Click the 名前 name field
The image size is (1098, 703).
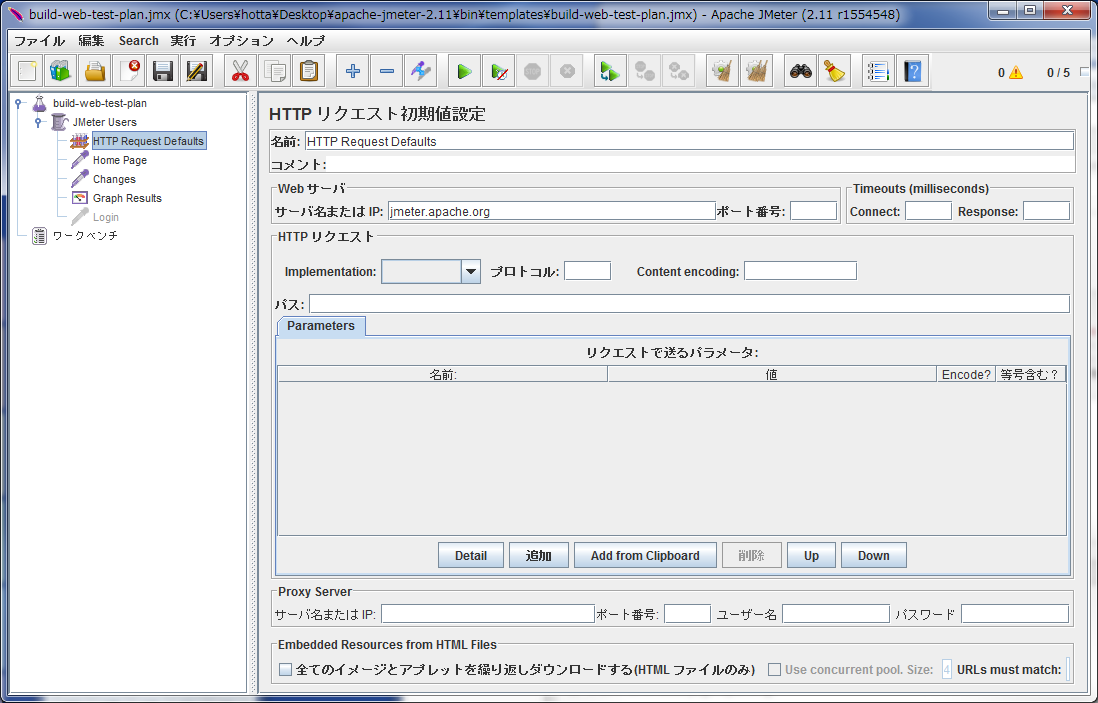click(x=689, y=141)
